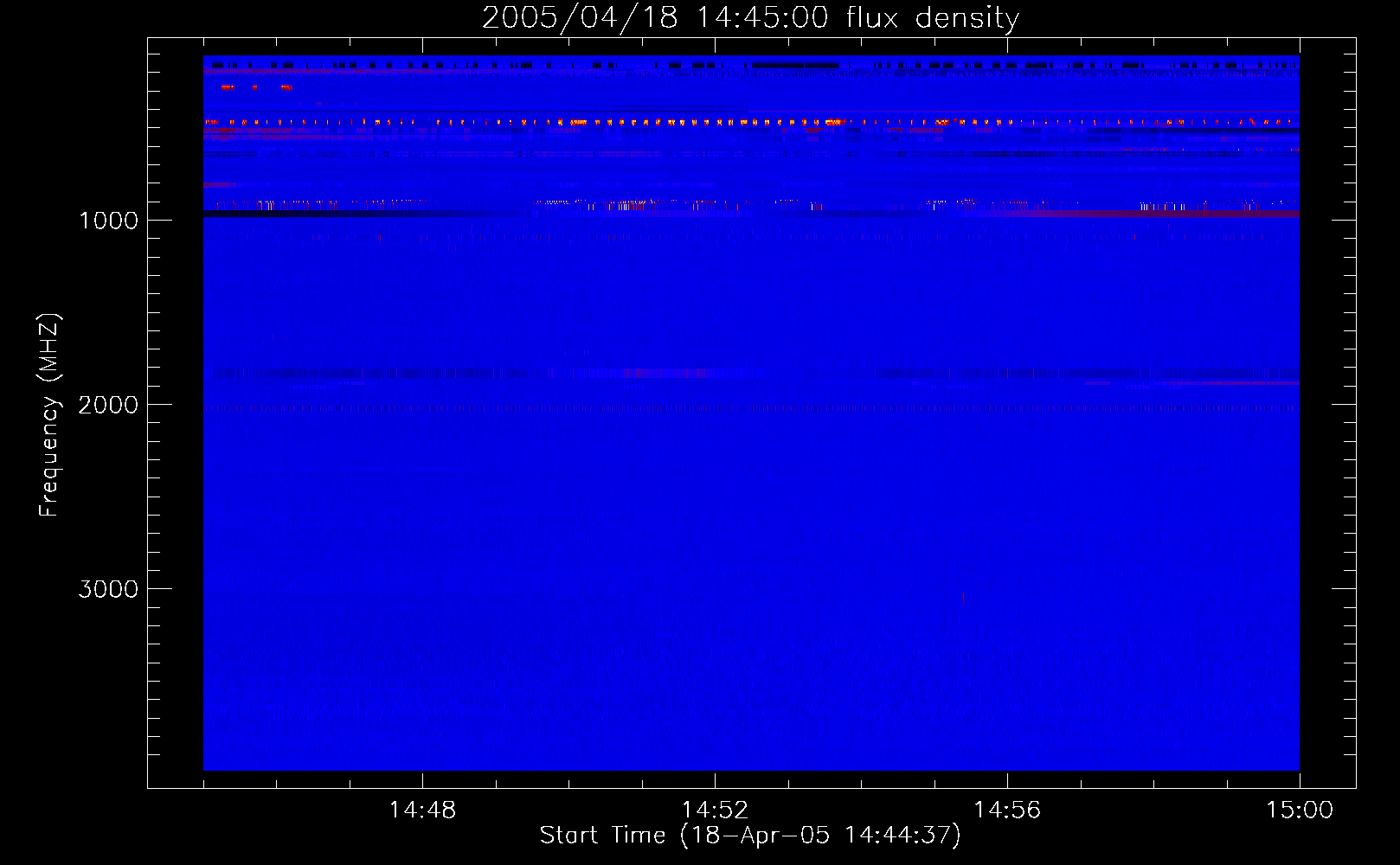This screenshot has width=1400, height=865.
Task: Click the 'Frequency (MHZ)' axis label
Action: [49, 415]
